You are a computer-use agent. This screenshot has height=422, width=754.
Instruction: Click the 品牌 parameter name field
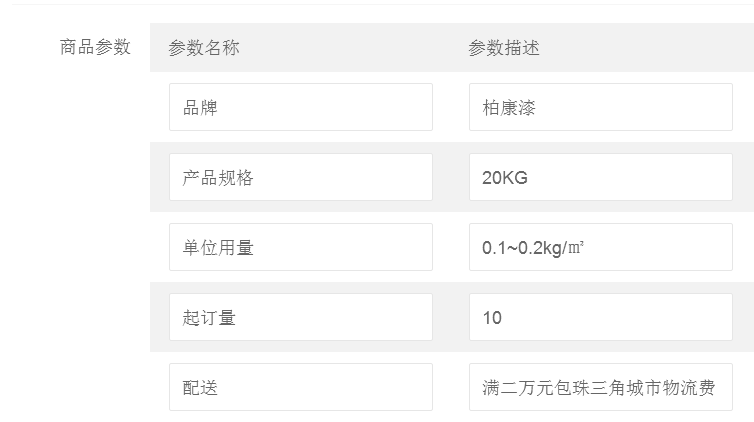300,107
